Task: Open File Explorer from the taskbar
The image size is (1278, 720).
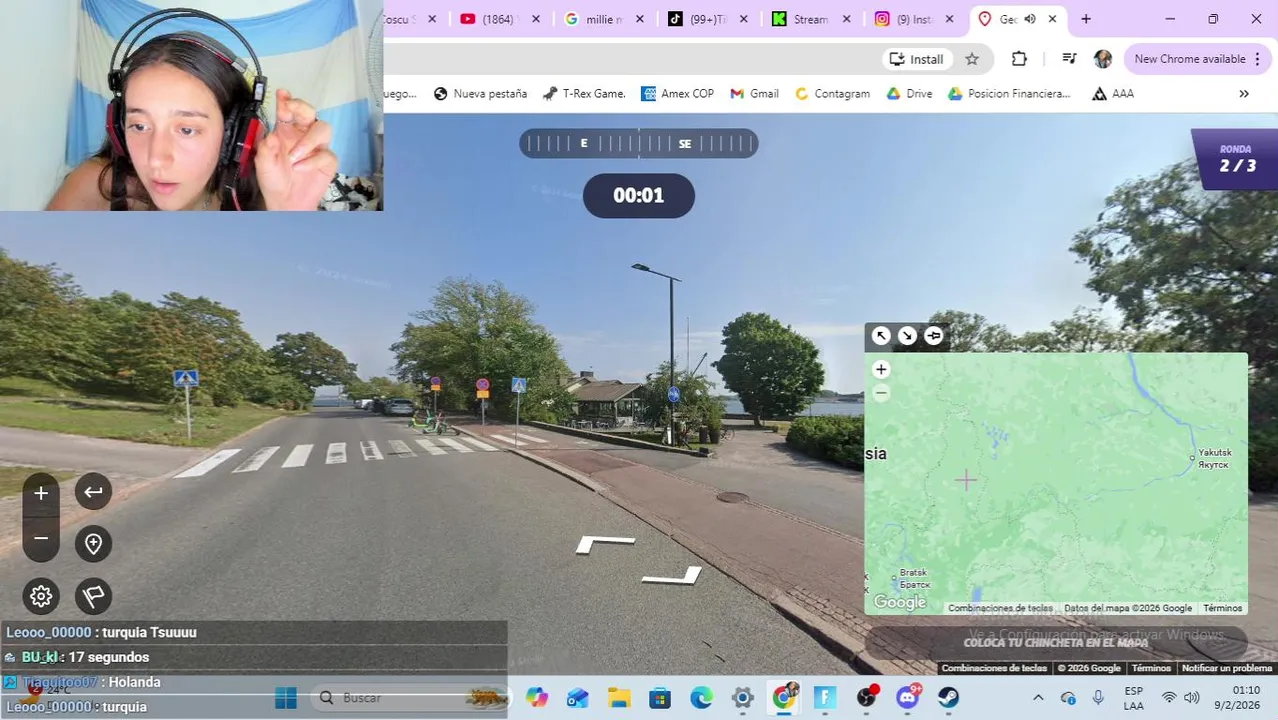Action: tap(619, 697)
